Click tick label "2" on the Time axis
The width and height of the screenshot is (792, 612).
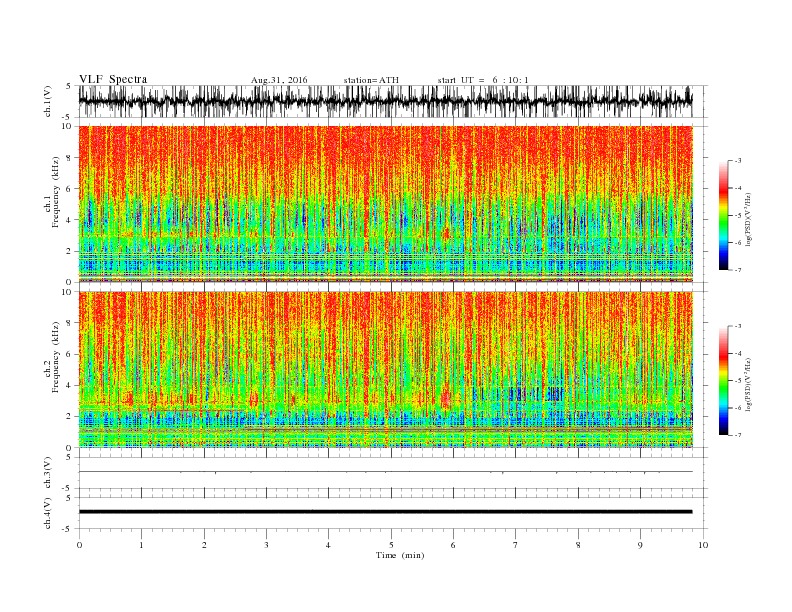point(204,545)
